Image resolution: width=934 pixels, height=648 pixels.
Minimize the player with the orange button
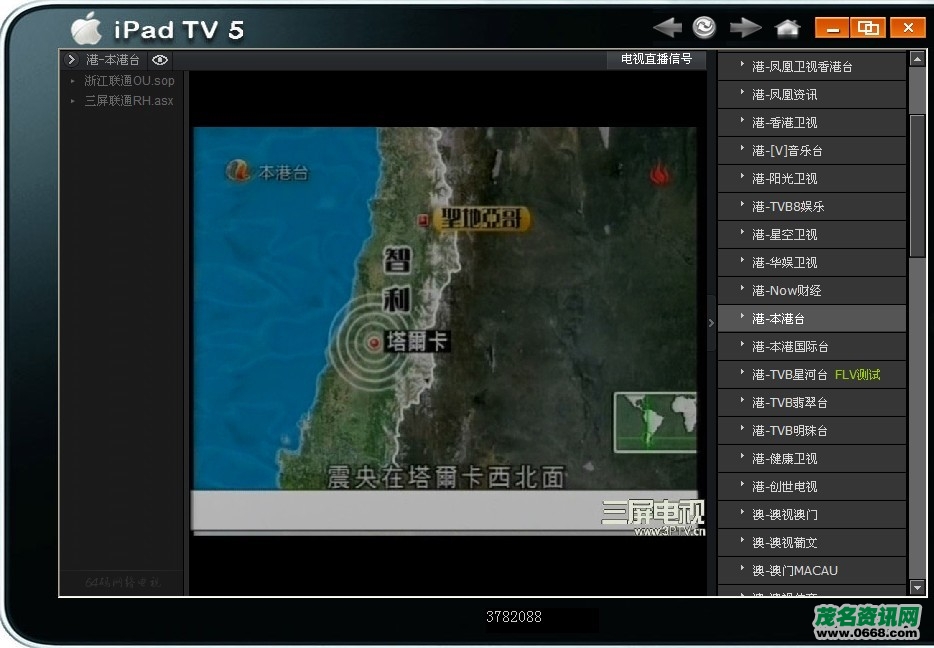pyautogui.click(x=831, y=28)
